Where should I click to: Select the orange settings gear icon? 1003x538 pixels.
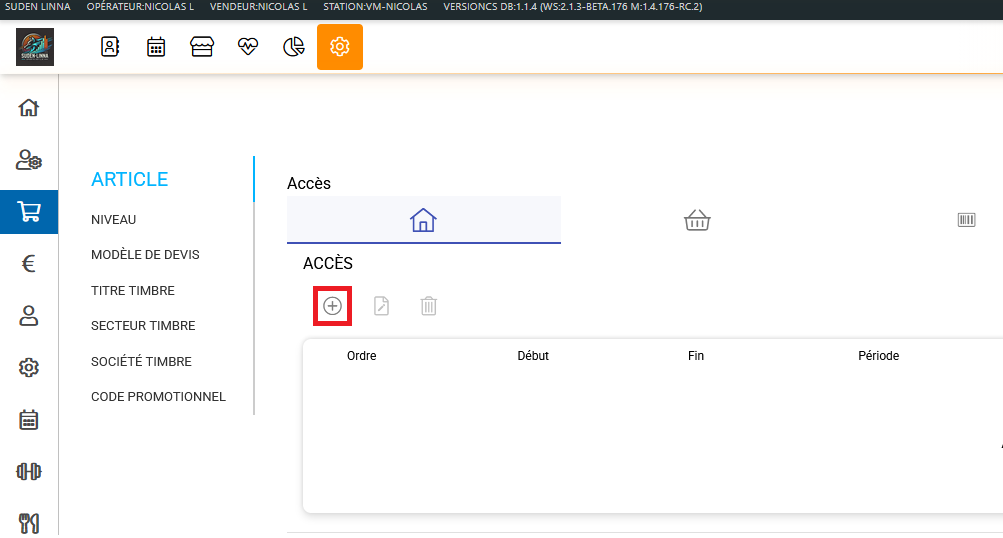click(x=340, y=47)
